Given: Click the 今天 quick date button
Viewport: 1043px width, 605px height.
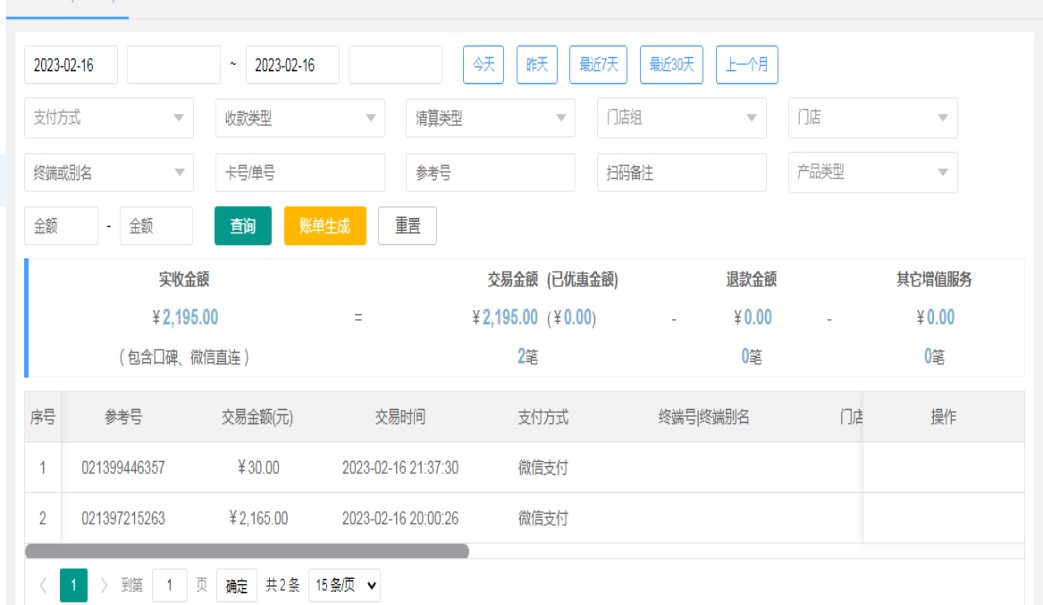Looking at the screenshot, I should click(x=484, y=65).
